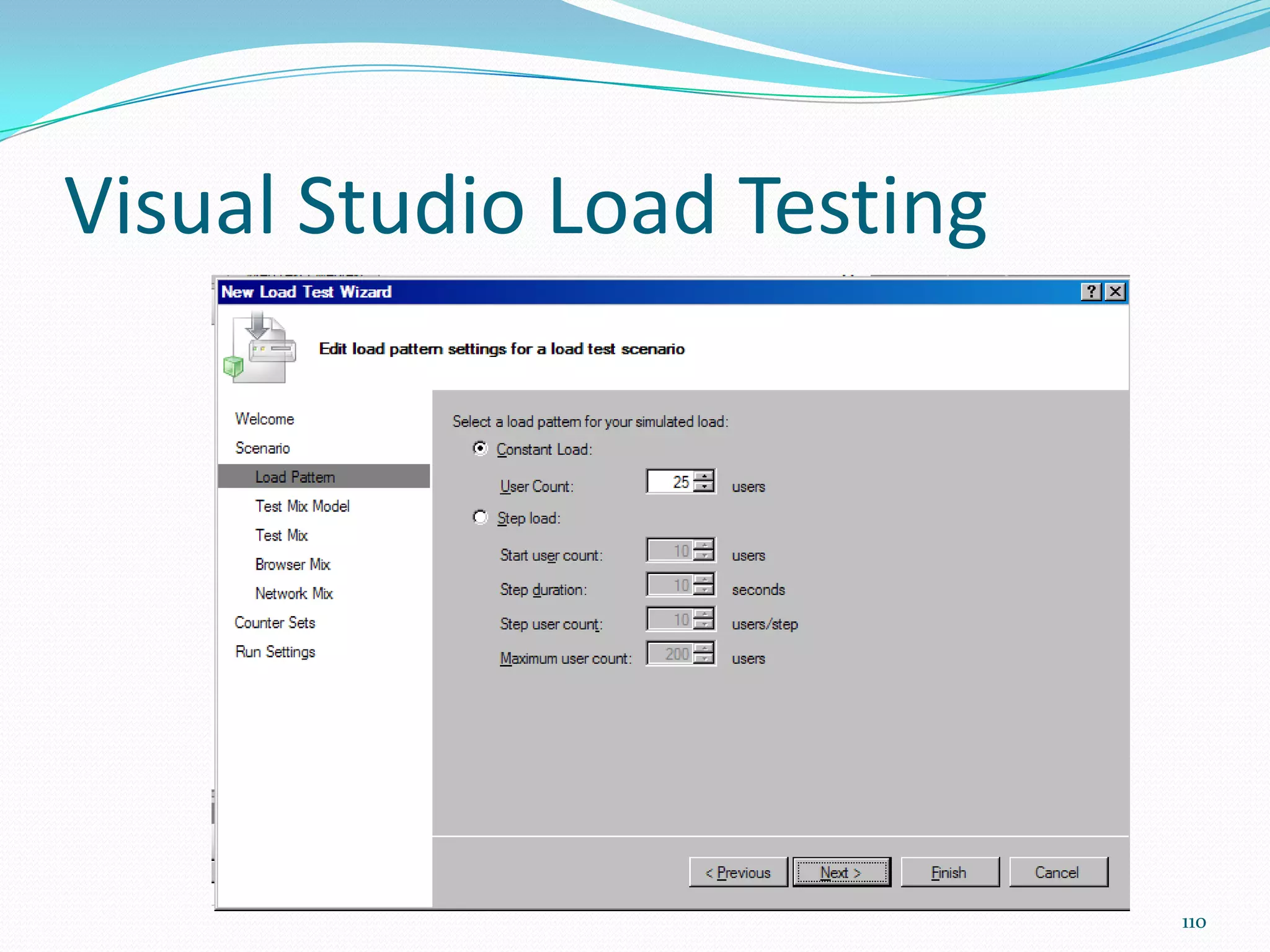
Task: Click the 'Select a load pattern' label
Action: point(590,421)
